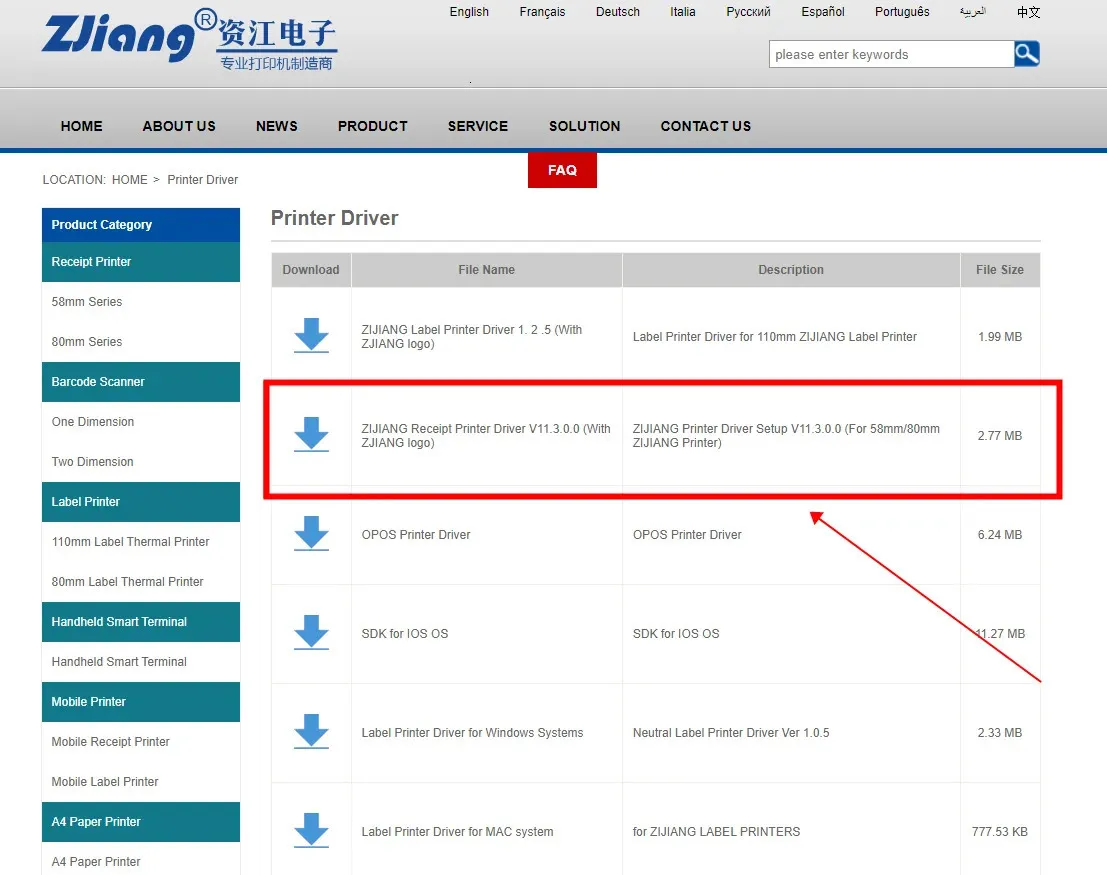This screenshot has height=875, width=1107.
Task: Download the SDK for IOS OS
Action: pos(311,633)
